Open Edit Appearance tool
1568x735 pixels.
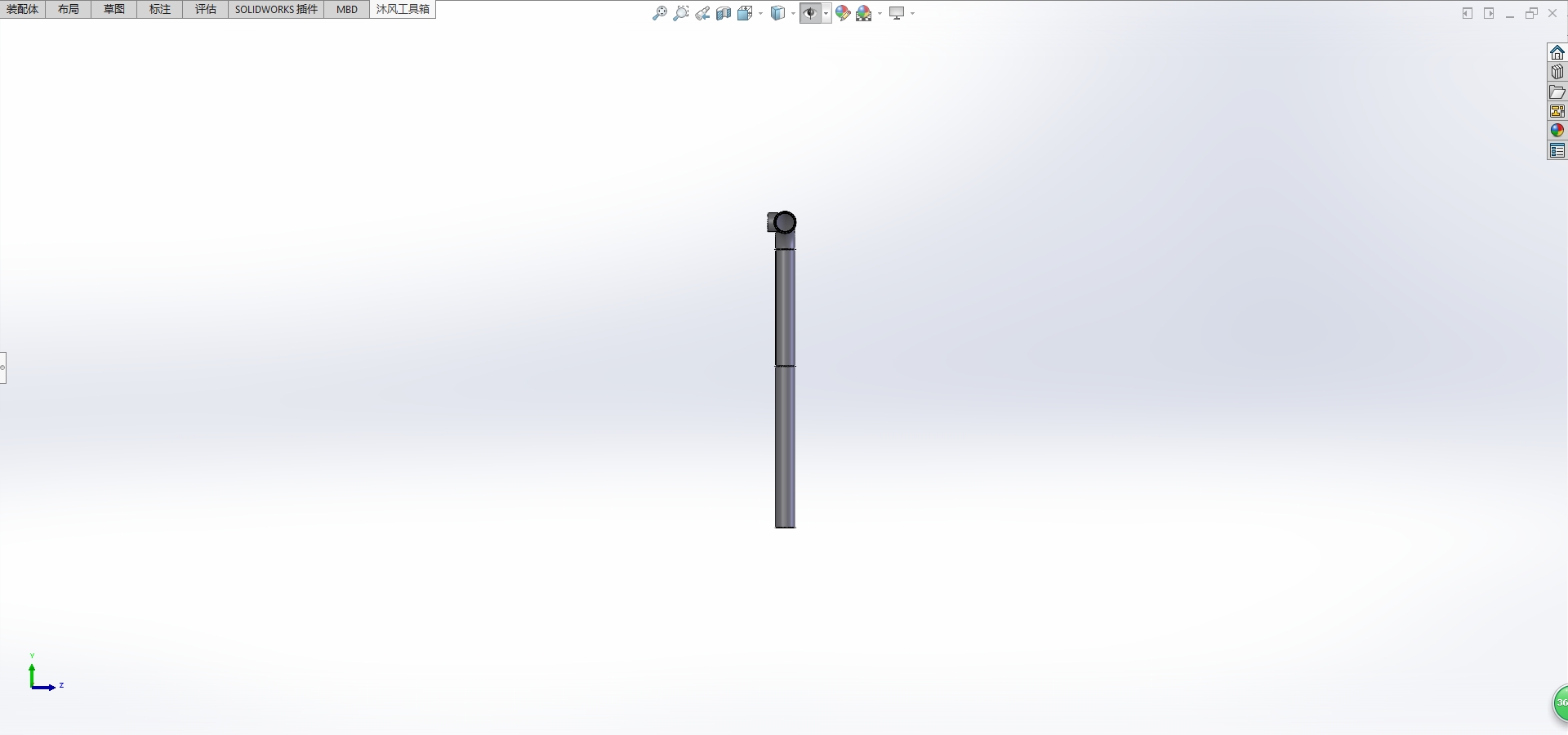(843, 13)
